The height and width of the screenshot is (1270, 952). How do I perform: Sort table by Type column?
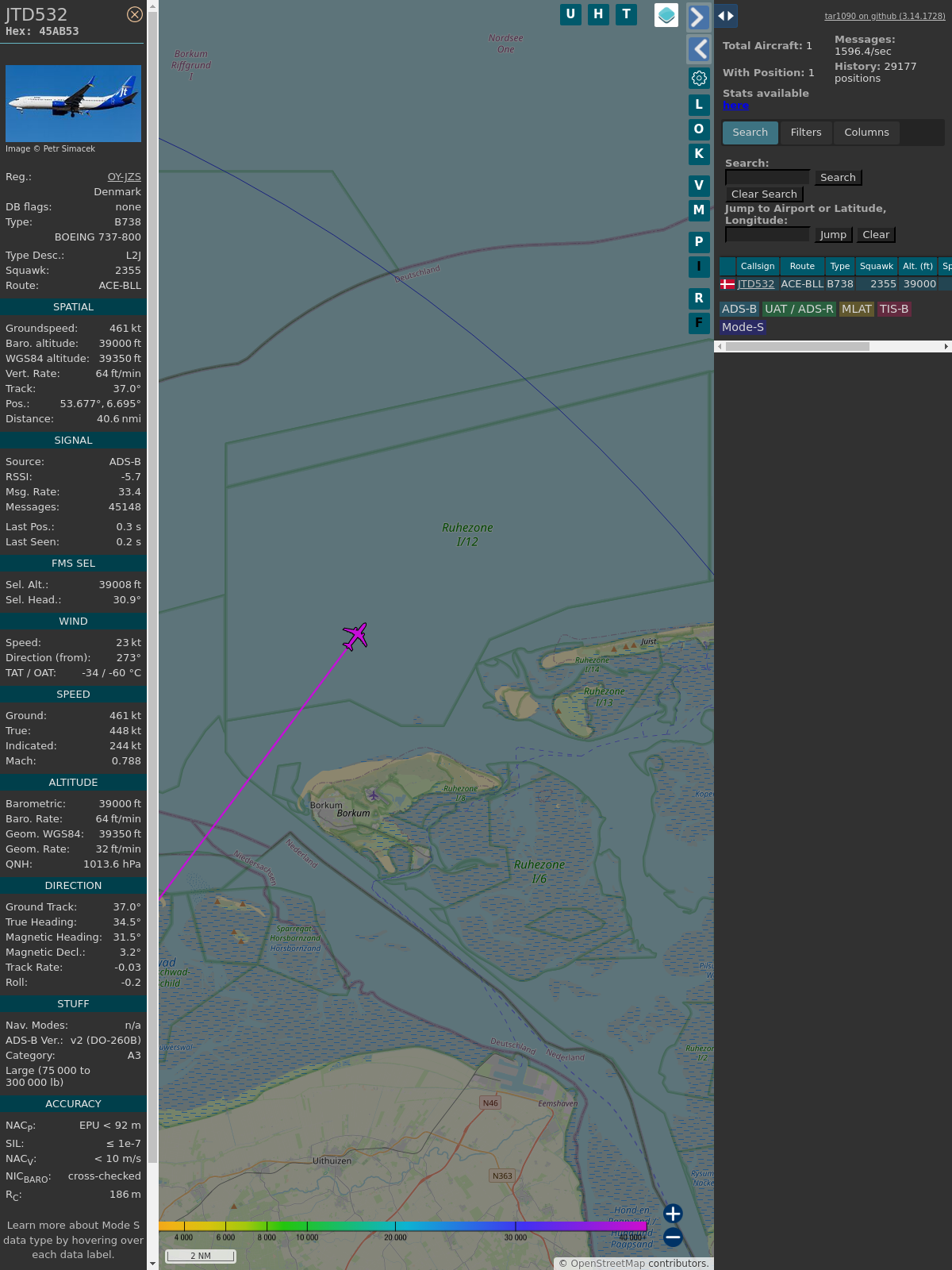click(x=840, y=267)
